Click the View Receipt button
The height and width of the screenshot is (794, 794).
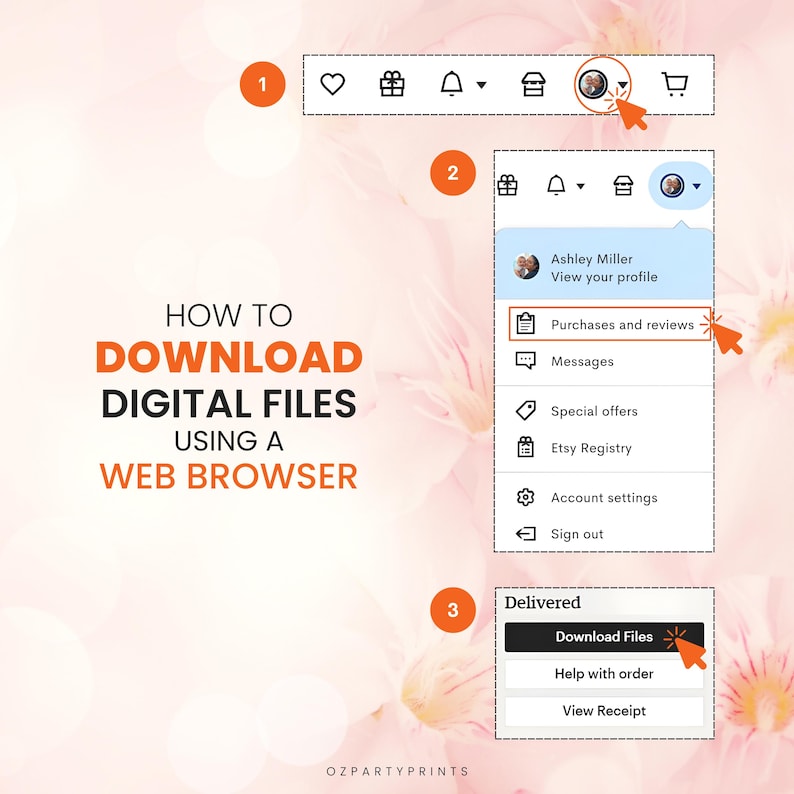point(604,711)
